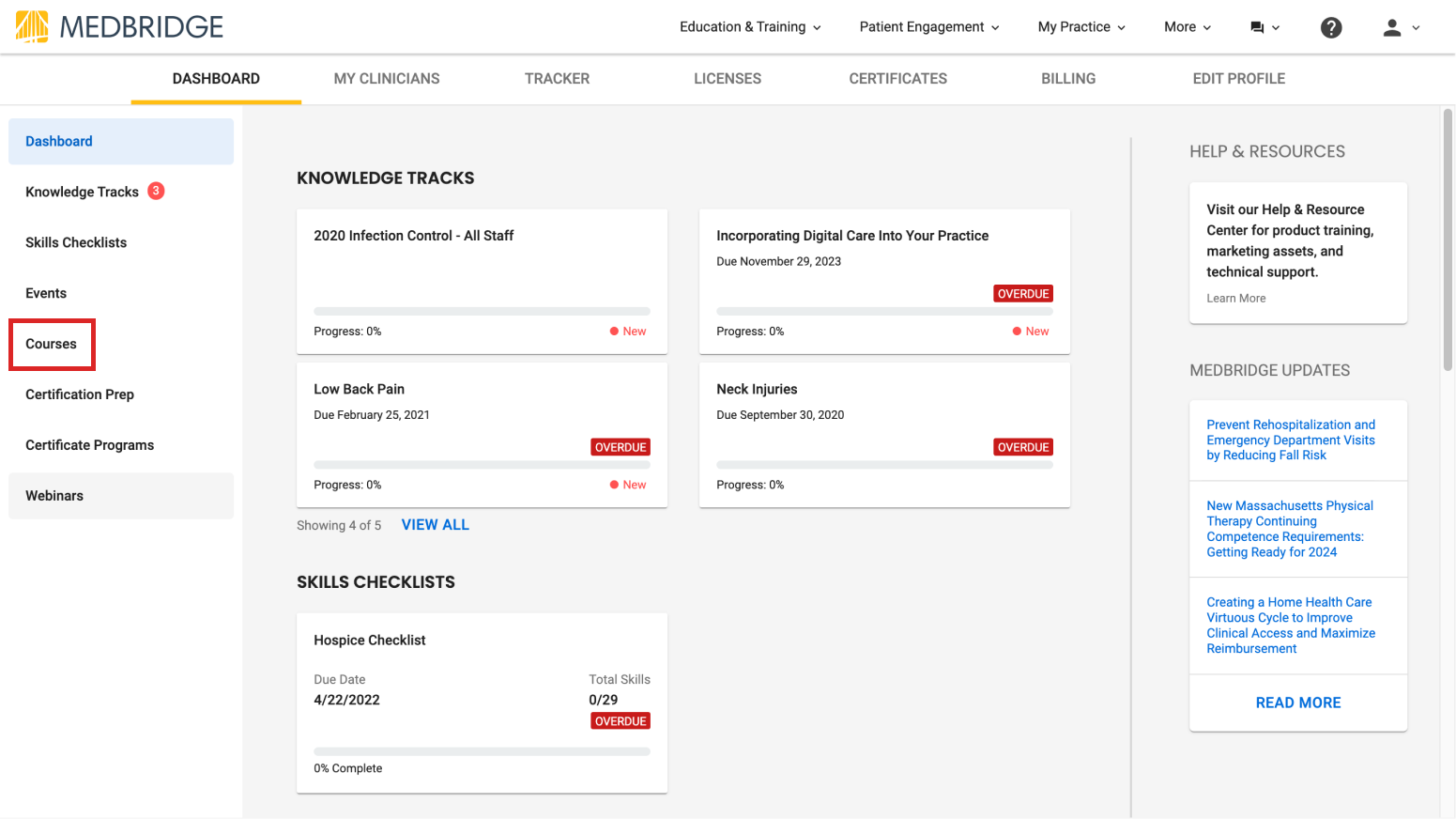Switch to the Billing tab
The height and width of the screenshot is (819, 1456).
coord(1068,79)
